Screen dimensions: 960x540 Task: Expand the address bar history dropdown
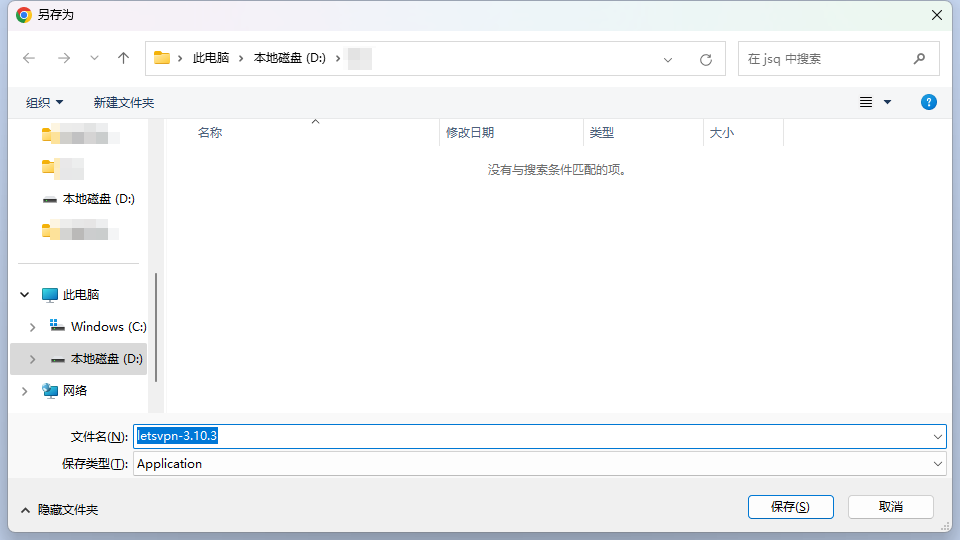tap(668, 59)
